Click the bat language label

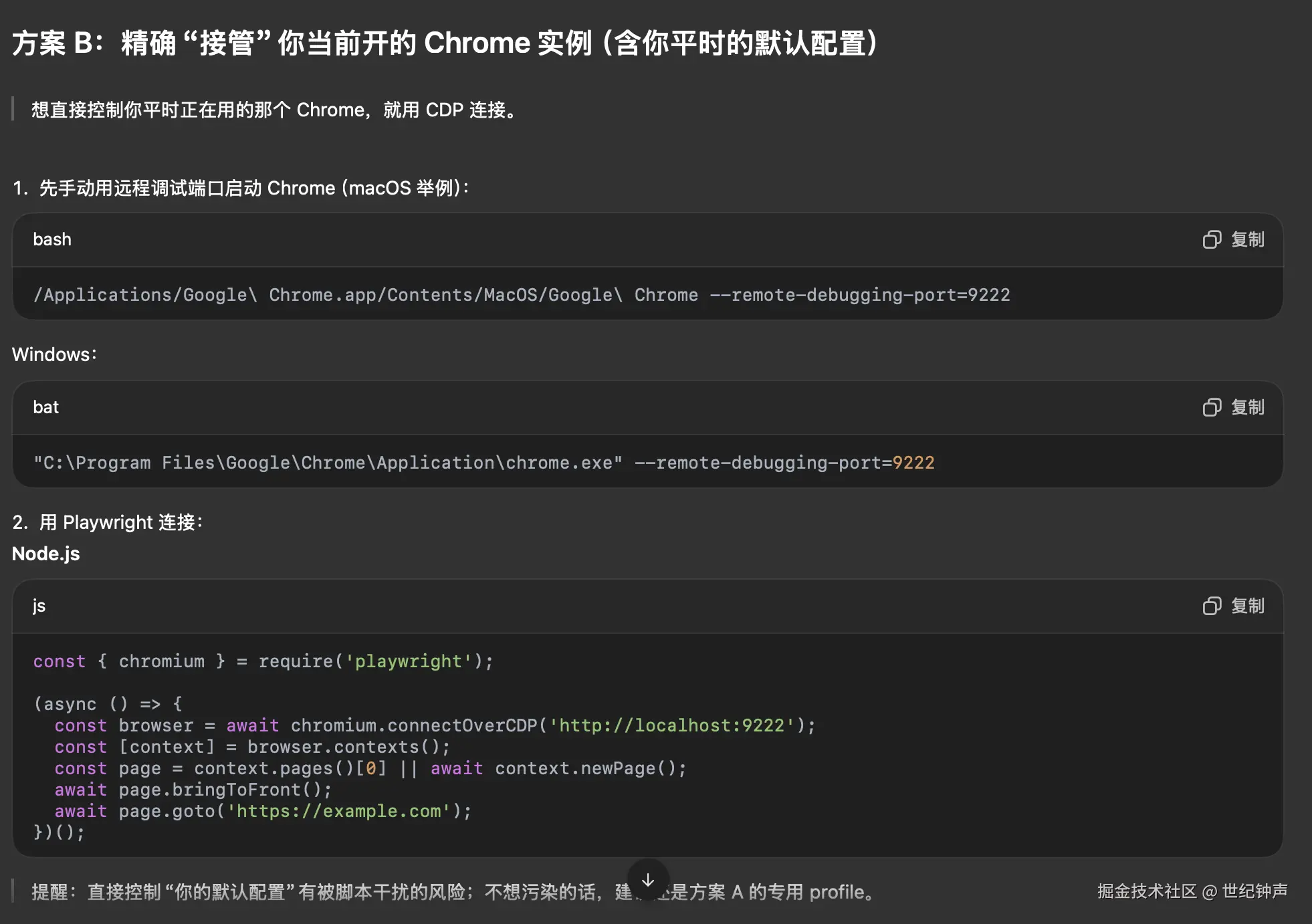46,407
